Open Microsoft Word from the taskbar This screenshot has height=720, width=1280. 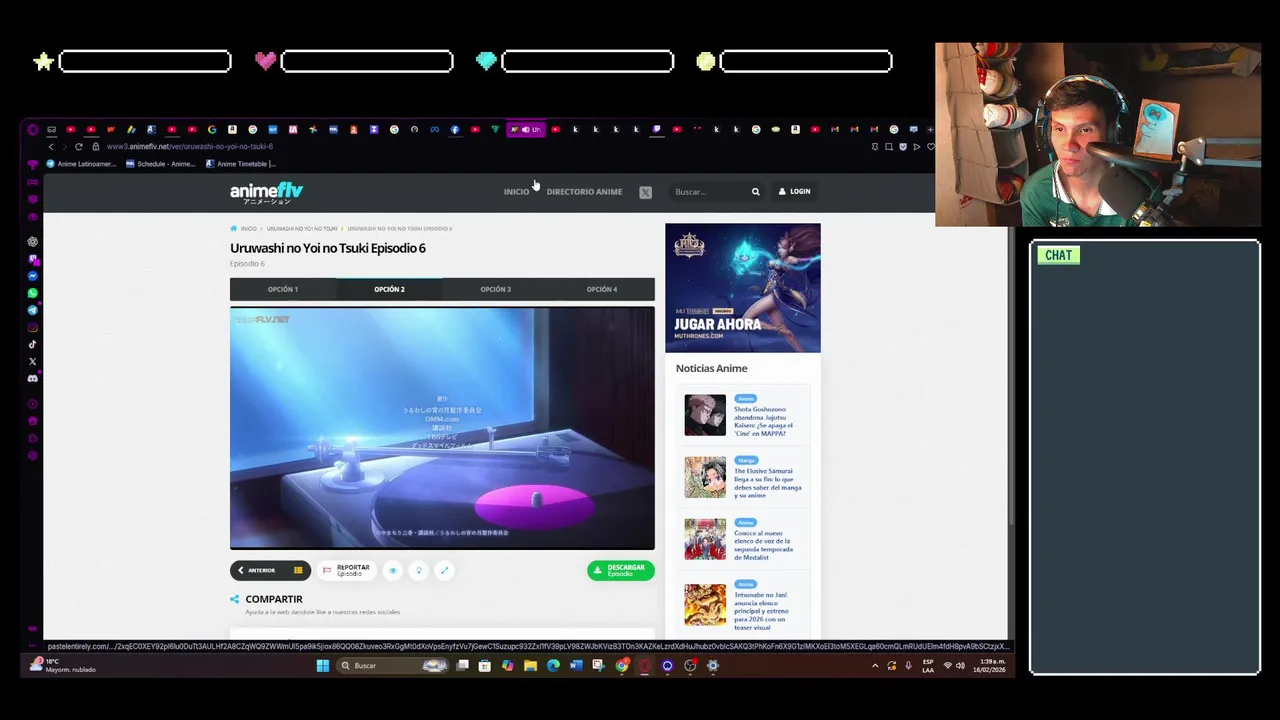(576, 666)
